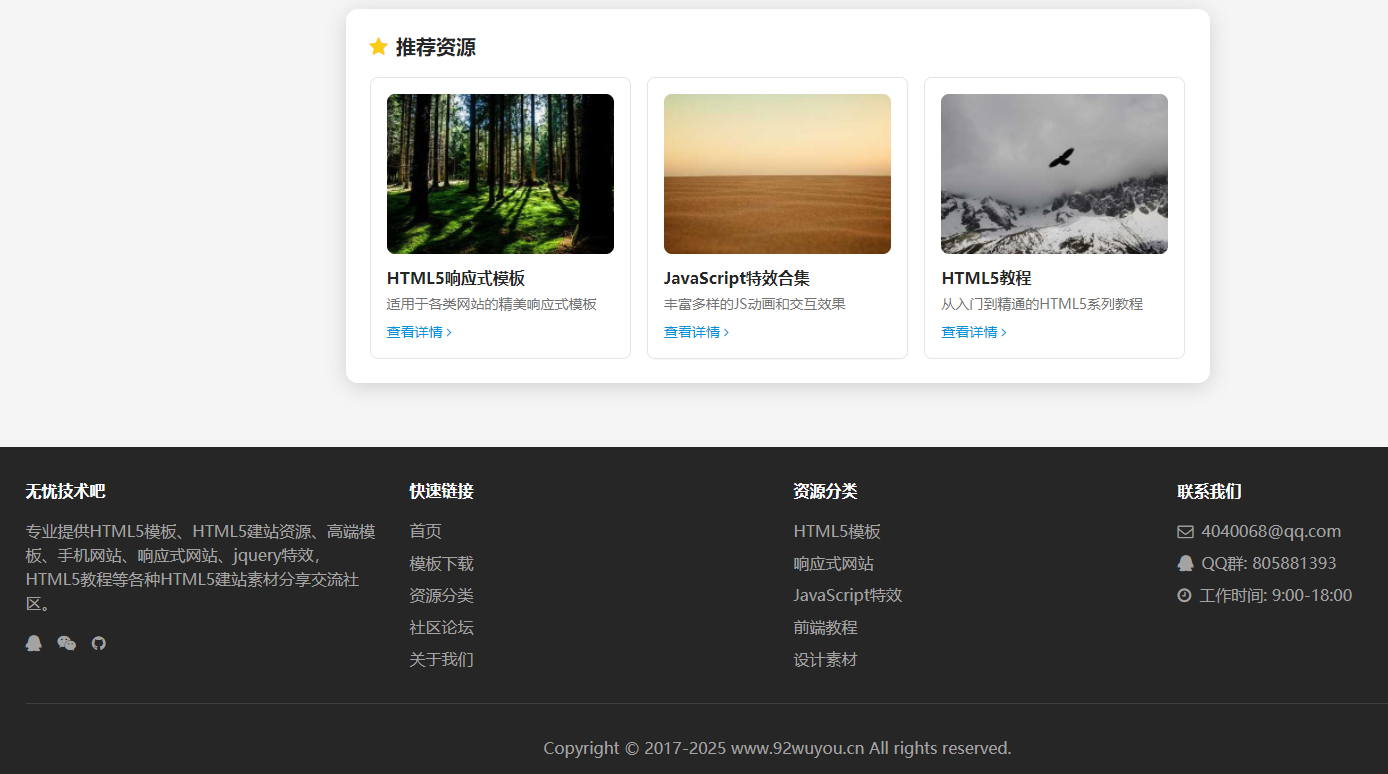The height and width of the screenshot is (774, 1388).
Task: Open 查看详情 for HTML5响应式模板 card
Action: (x=413, y=331)
